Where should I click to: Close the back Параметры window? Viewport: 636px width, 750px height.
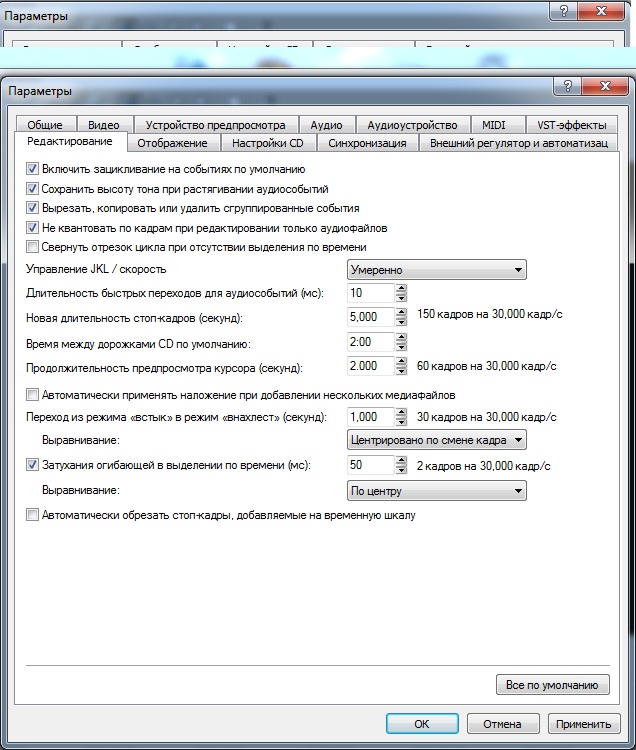601,11
